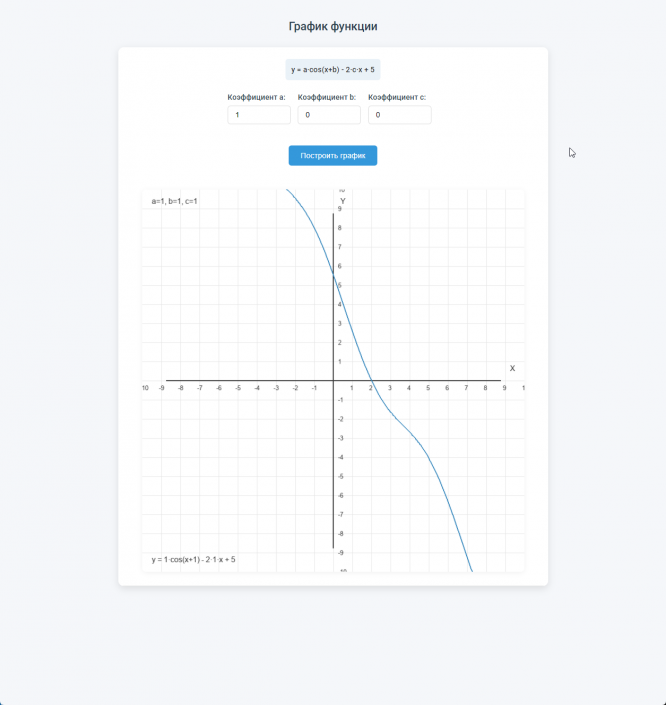Click the График функции page heading
Screen dimensions: 666x705
pos(333,27)
